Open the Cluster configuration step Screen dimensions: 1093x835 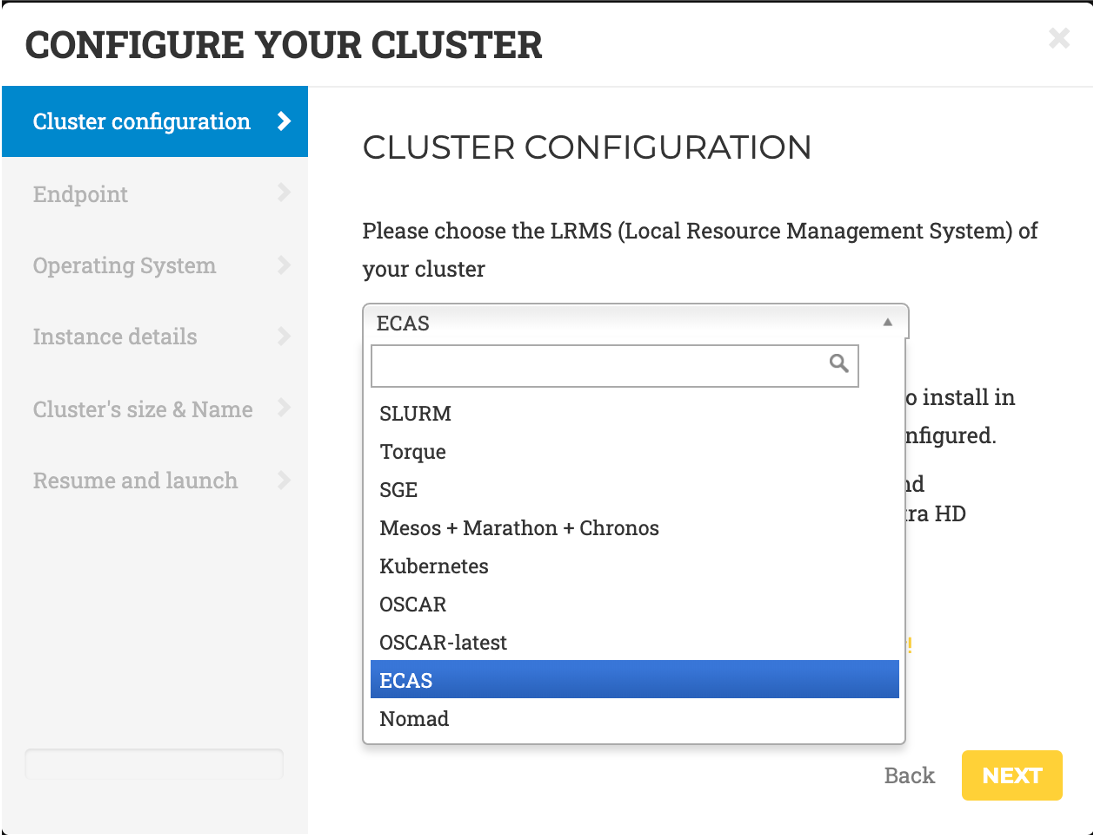click(142, 122)
